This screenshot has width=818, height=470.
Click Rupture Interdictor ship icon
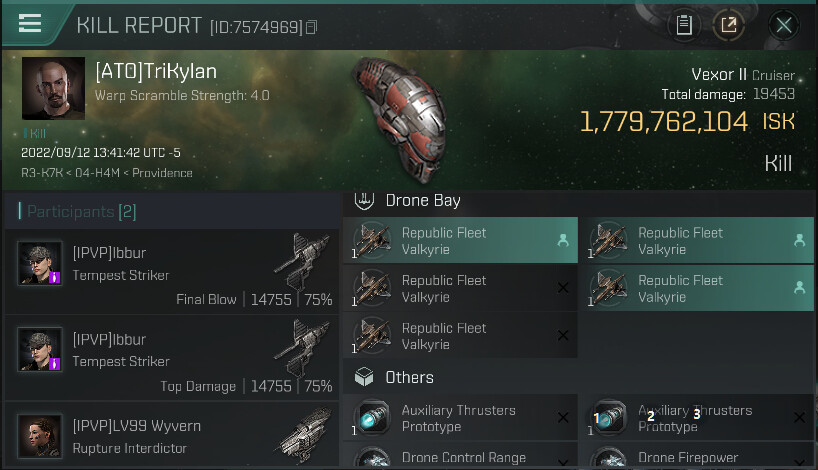pos(303,435)
